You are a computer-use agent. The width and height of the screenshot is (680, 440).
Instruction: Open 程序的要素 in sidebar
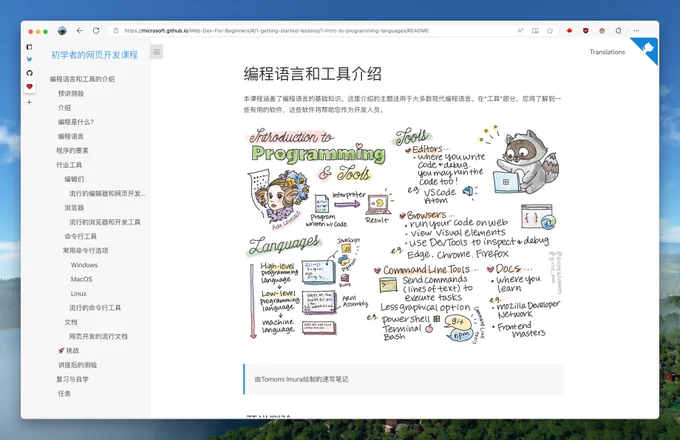tap(72, 150)
